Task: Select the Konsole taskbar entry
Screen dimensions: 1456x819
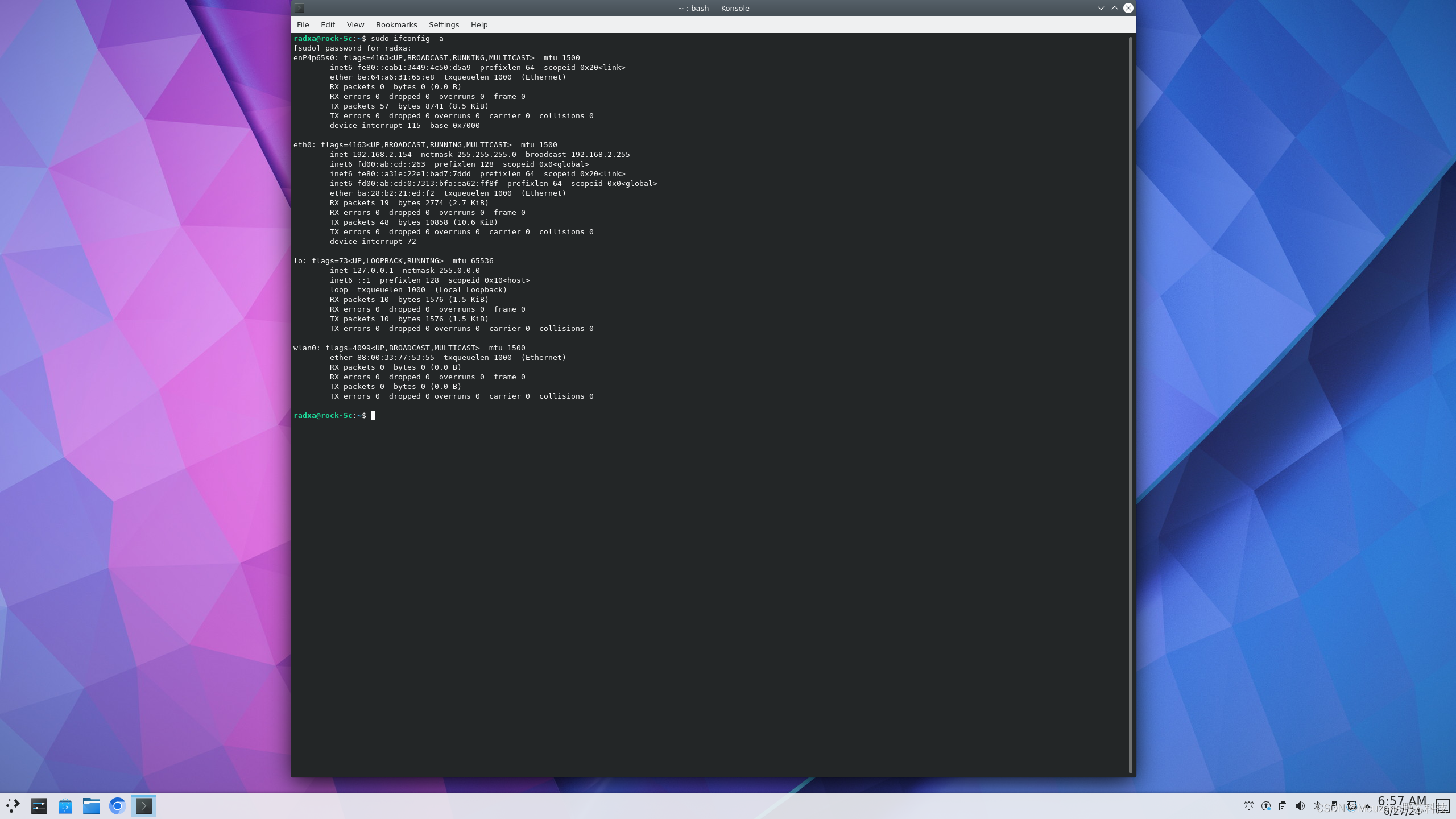Action: click(144, 806)
